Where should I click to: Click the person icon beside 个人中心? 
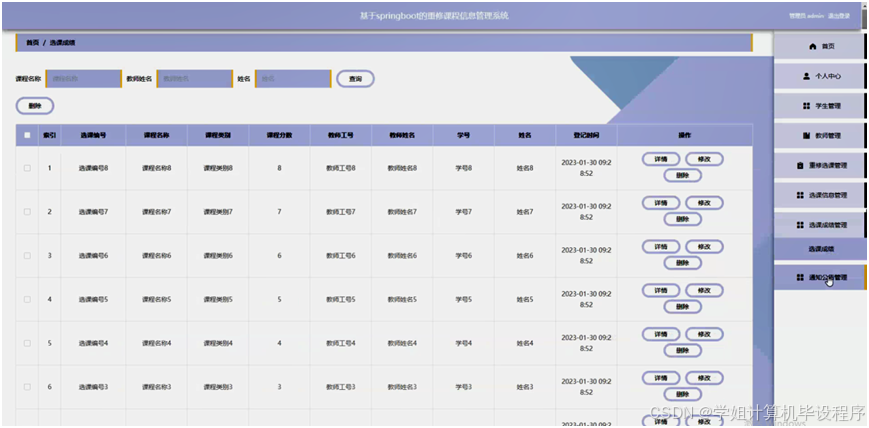806,77
